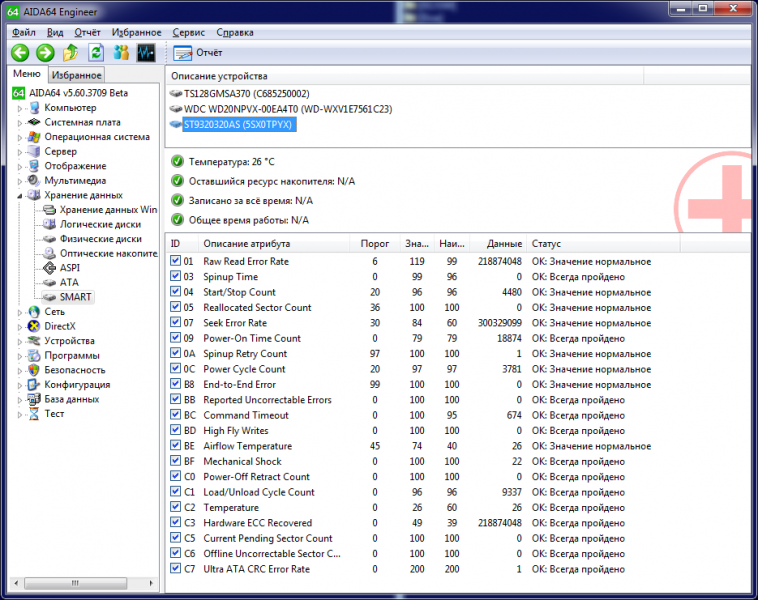Toggle the Seek Error Rate checkbox
This screenshot has width=758, height=600.
pyautogui.click(x=175, y=322)
